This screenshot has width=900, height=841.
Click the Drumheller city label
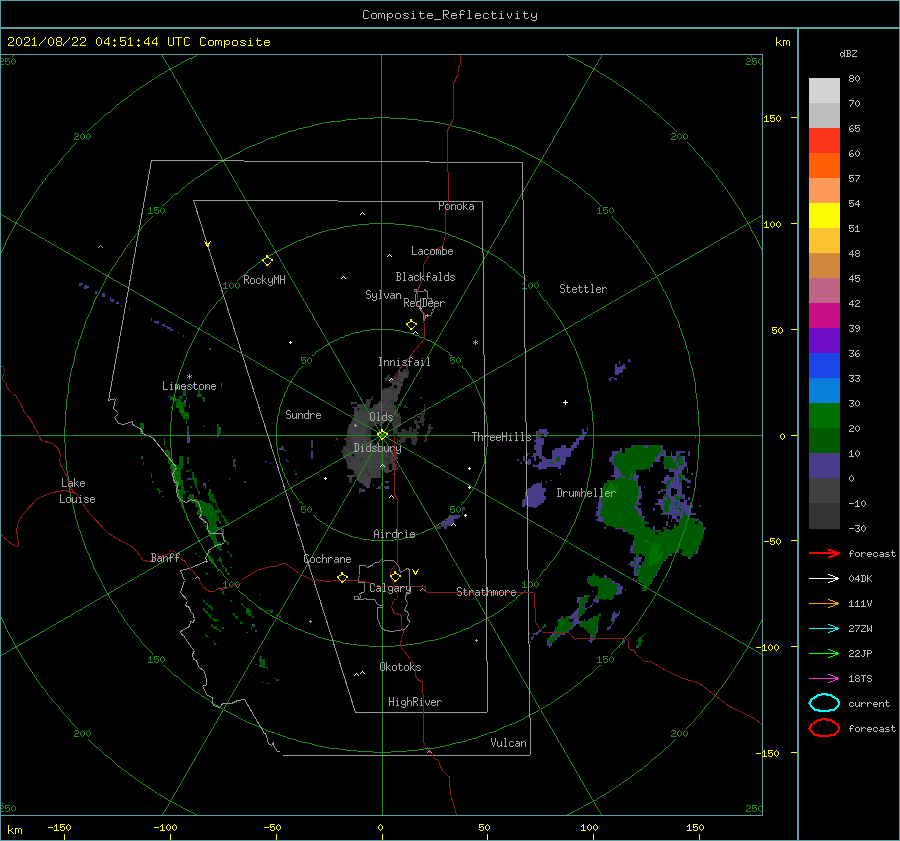point(586,493)
